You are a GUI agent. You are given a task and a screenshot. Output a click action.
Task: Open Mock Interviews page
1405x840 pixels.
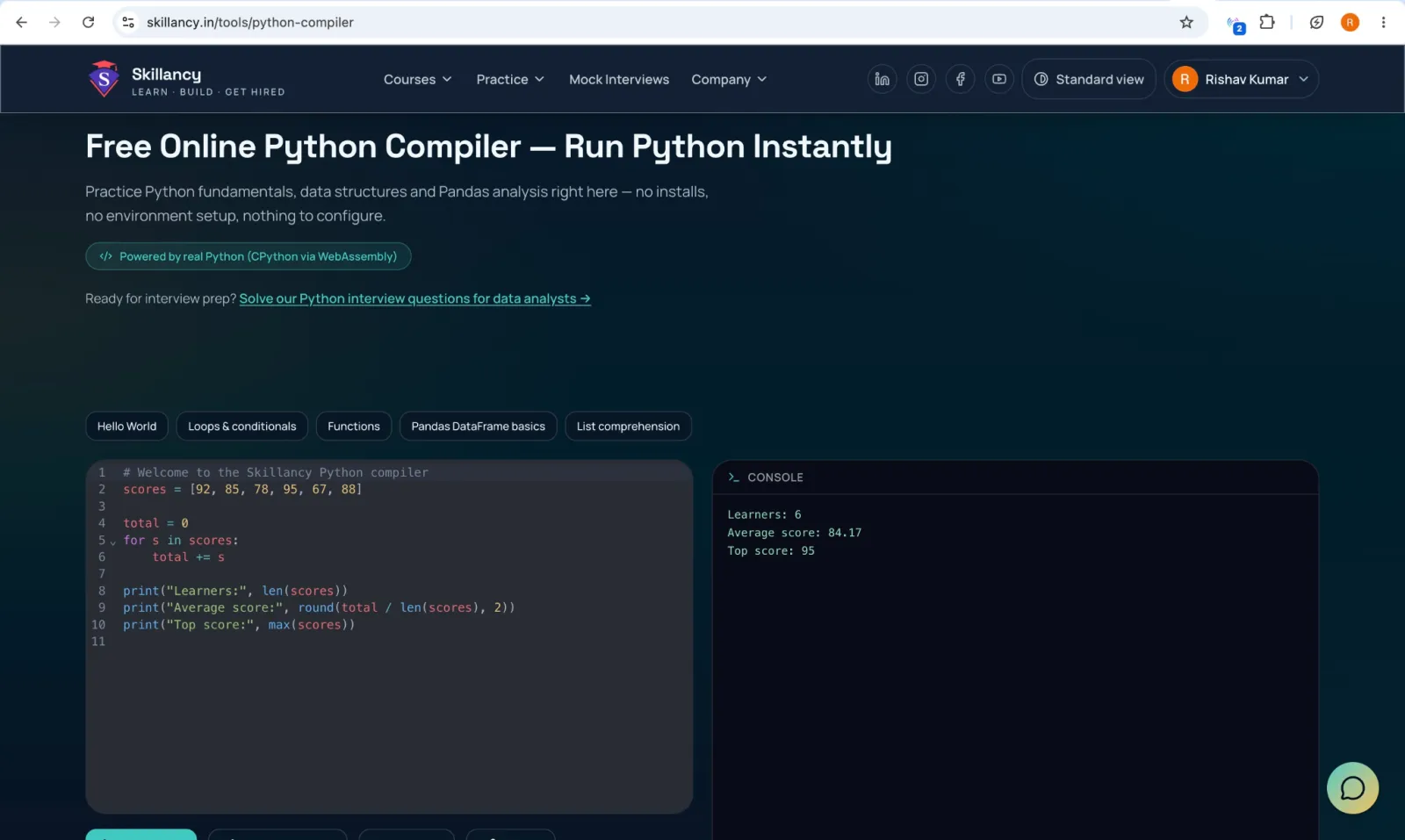click(x=619, y=79)
